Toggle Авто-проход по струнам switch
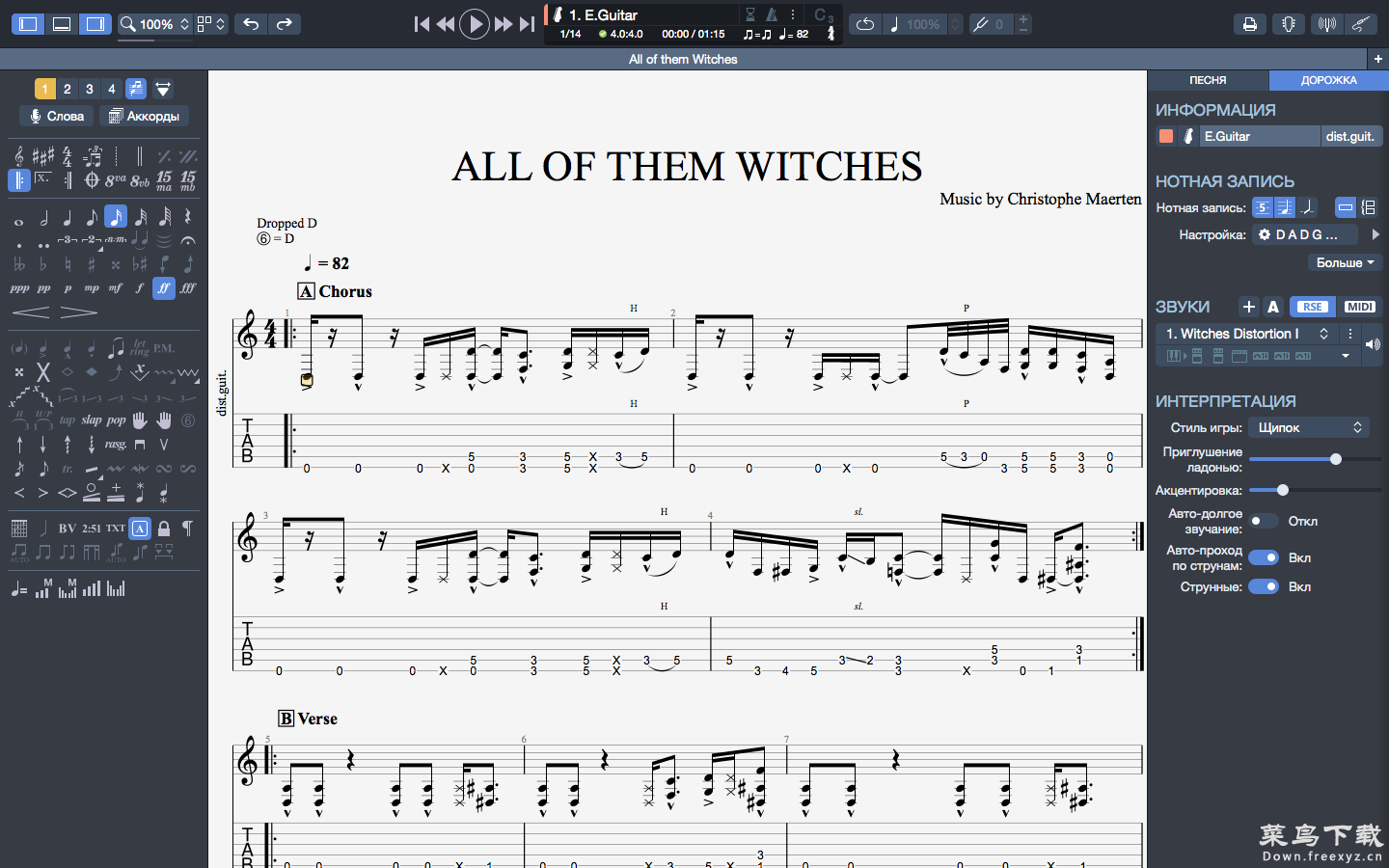 1264,557
